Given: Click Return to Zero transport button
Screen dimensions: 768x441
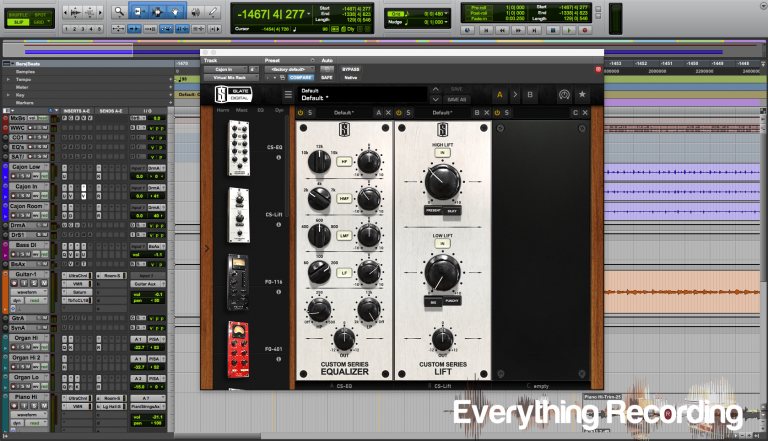Looking at the screenshot, I should click(486, 30).
